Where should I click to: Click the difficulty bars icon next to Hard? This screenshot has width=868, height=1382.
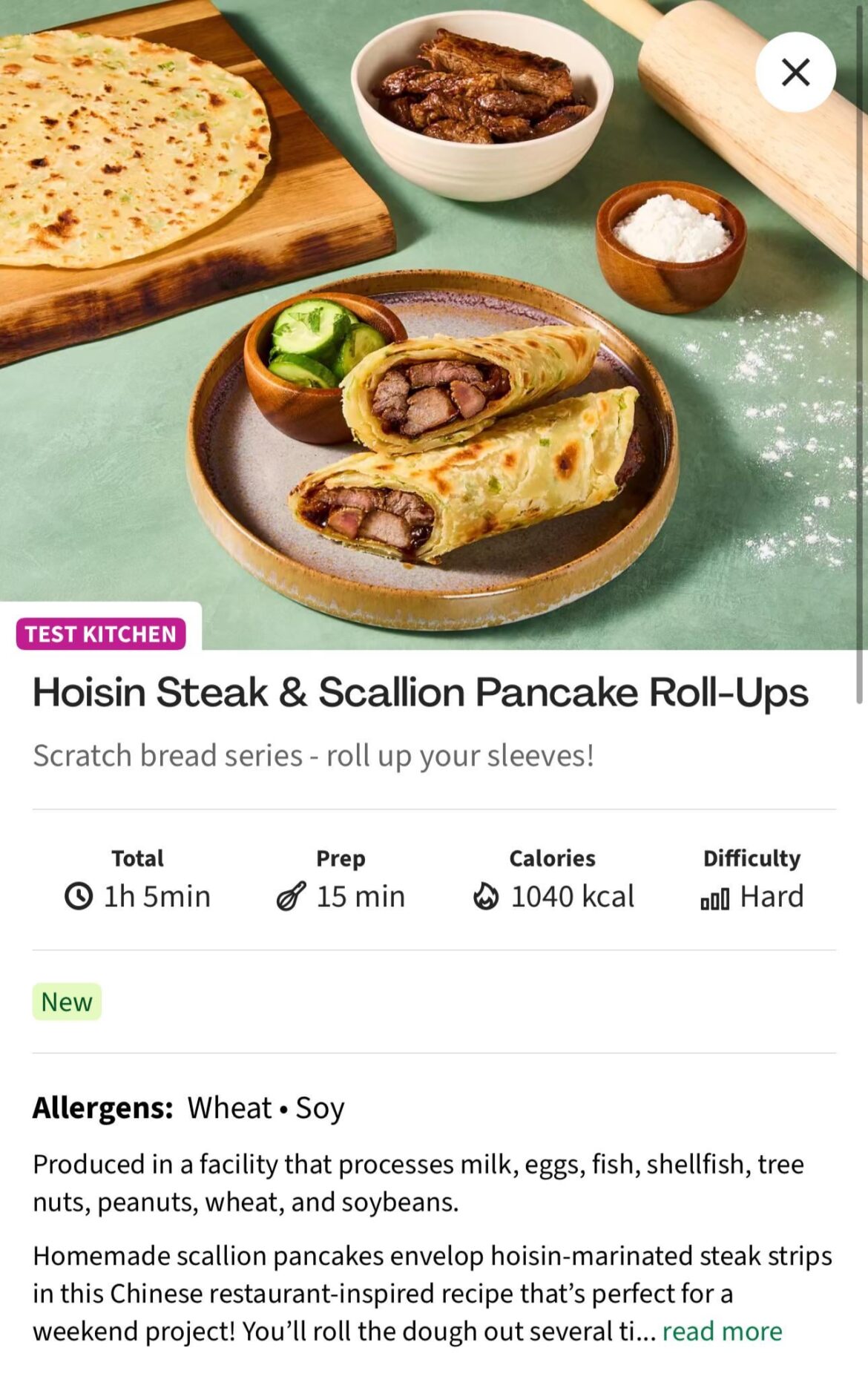point(714,897)
